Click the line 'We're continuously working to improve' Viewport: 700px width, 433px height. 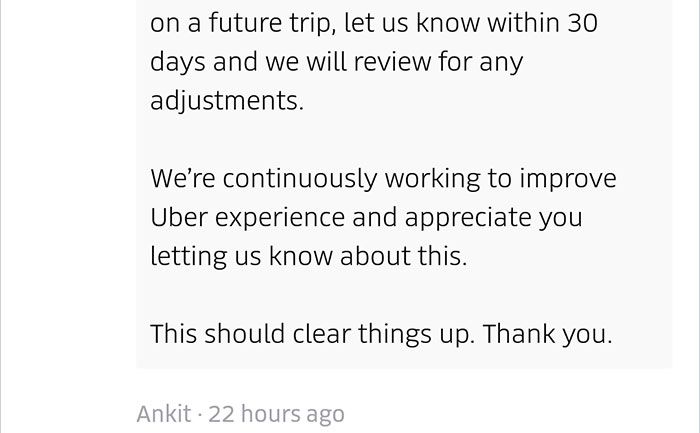click(x=383, y=179)
